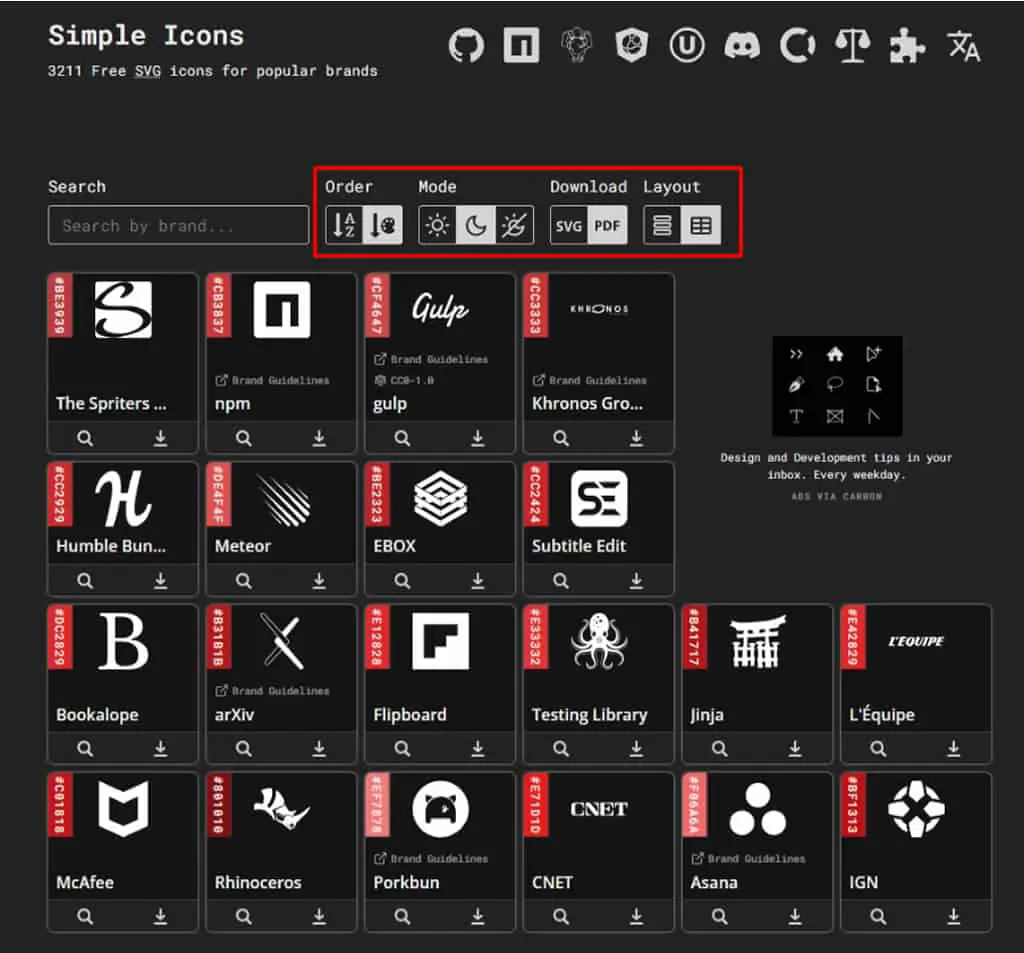The width and height of the screenshot is (1024, 953).
Task: Download the gulp icon
Action: [x=477, y=438]
